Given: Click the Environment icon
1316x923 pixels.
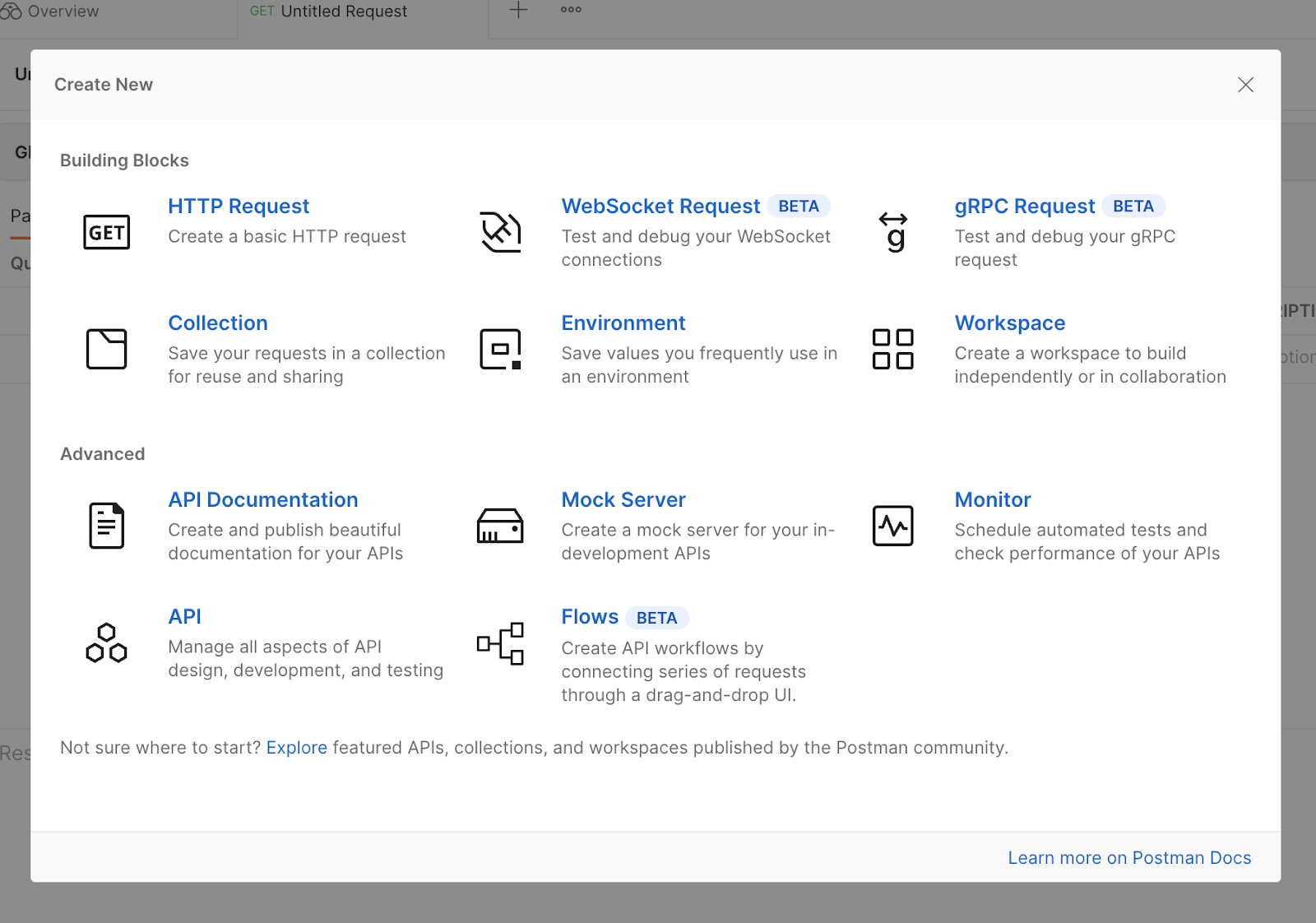Looking at the screenshot, I should (x=500, y=349).
